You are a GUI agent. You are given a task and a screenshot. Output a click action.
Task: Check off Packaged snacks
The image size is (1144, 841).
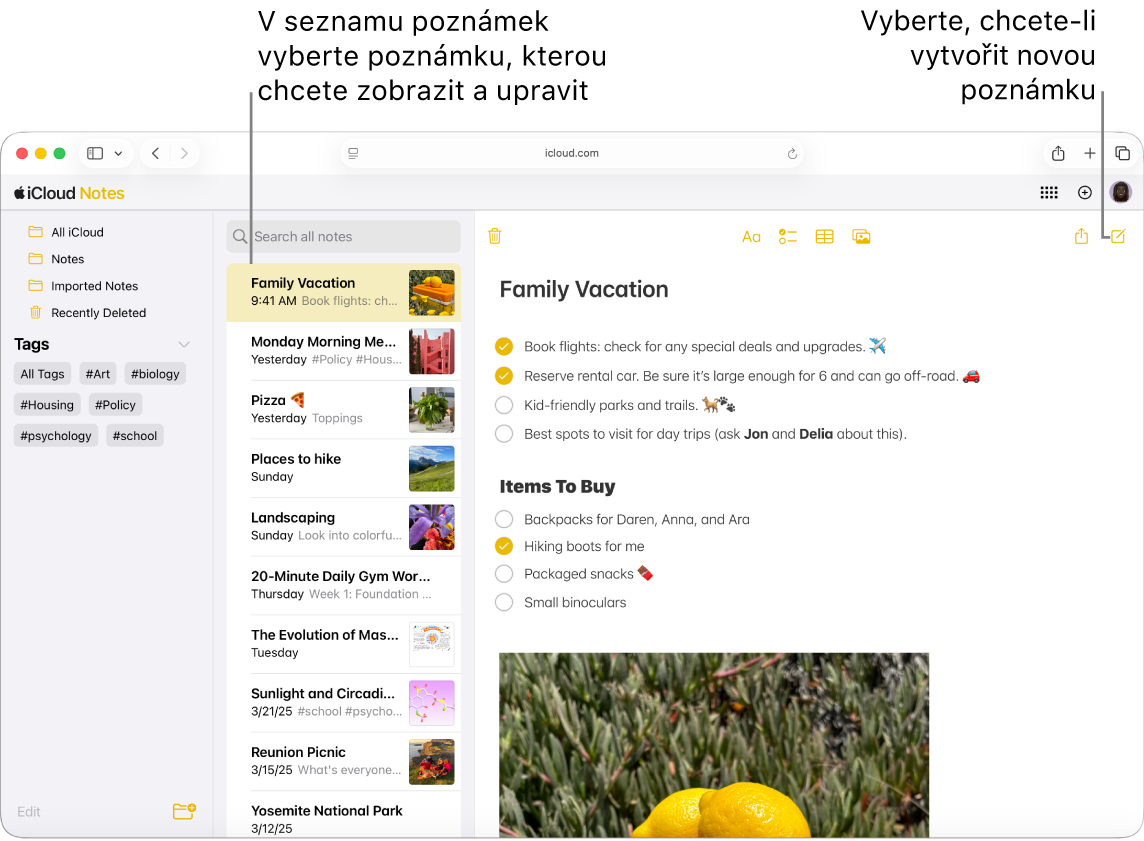coord(503,574)
